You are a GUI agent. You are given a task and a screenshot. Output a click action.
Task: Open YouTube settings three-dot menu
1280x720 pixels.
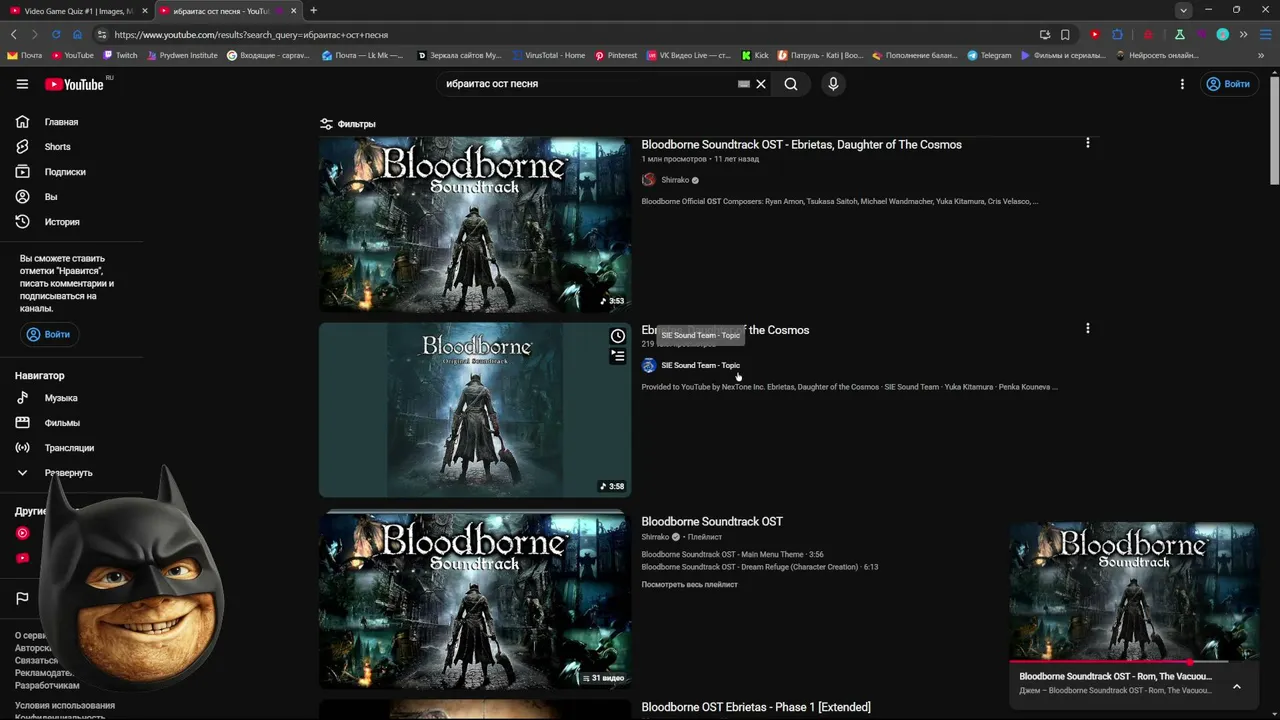coord(1182,84)
